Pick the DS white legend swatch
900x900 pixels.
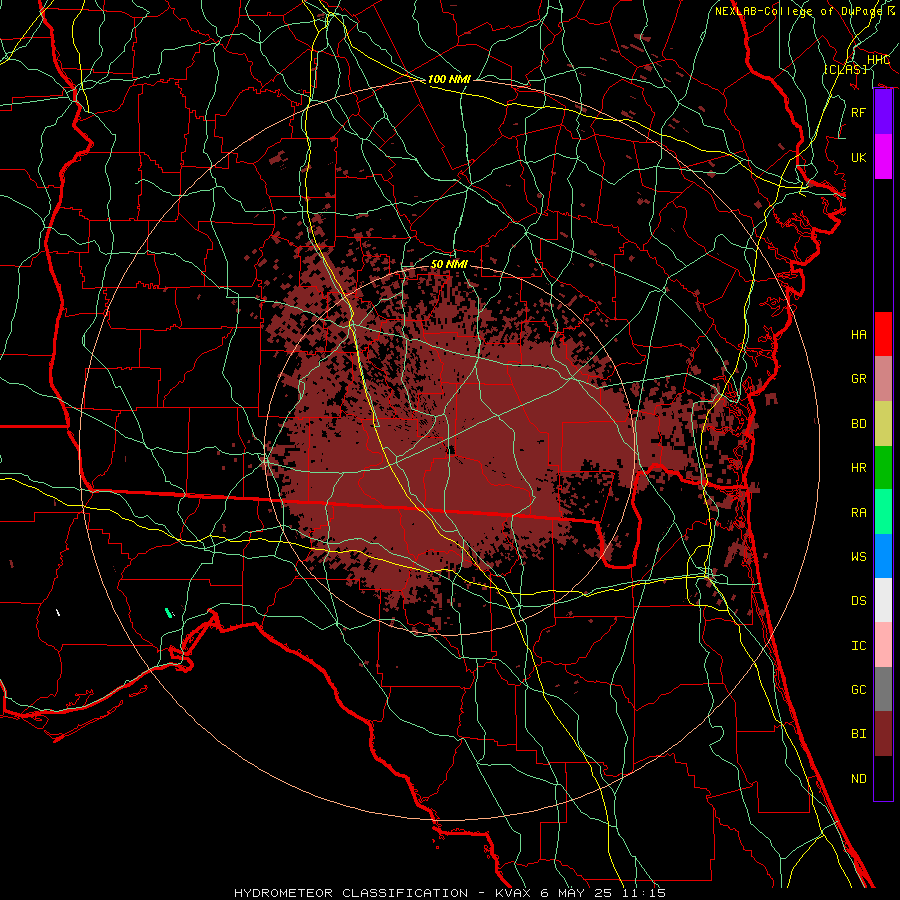click(x=883, y=600)
